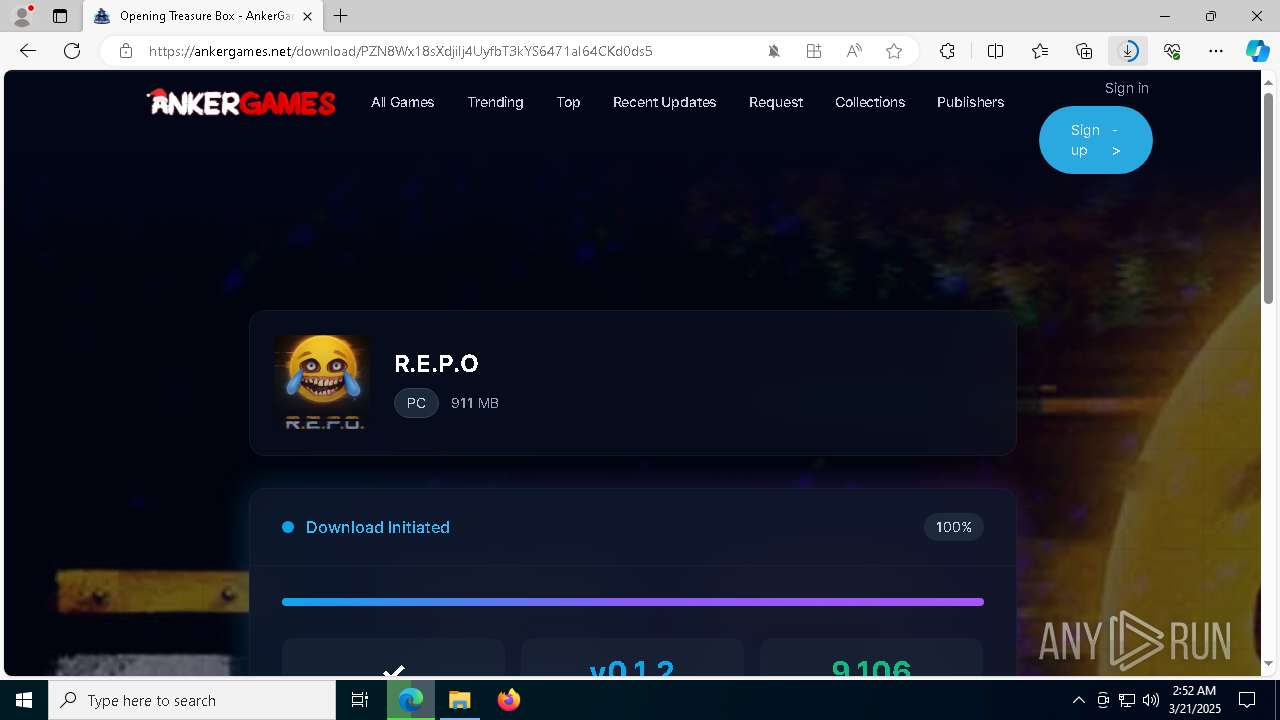The height and width of the screenshot is (720, 1280).
Task: Click the browser Back arrow
Action: pyautogui.click(x=28, y=51)
